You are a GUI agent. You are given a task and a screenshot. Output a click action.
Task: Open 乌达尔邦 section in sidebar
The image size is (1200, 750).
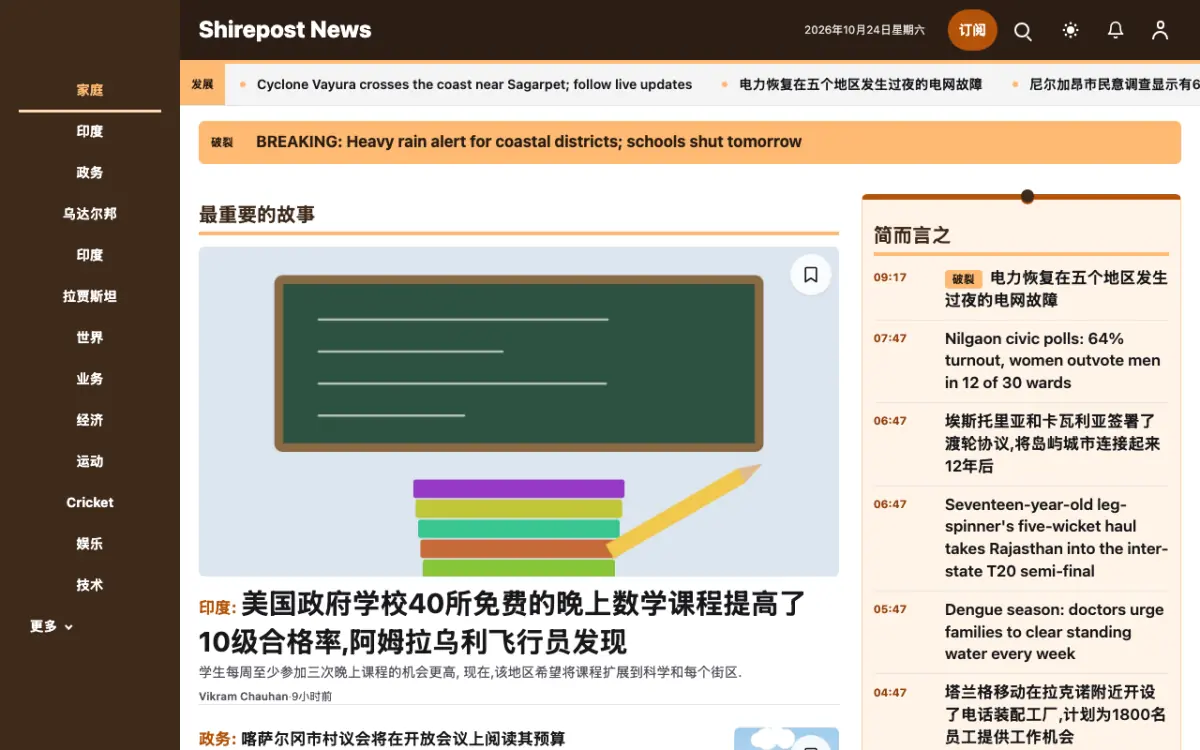[x=90, y=214]
